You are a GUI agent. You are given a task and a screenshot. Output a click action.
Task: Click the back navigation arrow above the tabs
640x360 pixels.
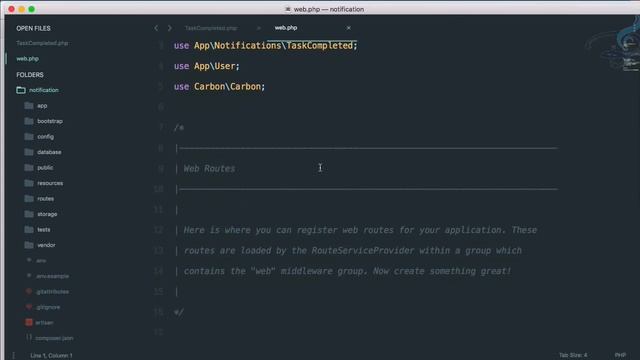pyautogui.click(x=156, y=28)
